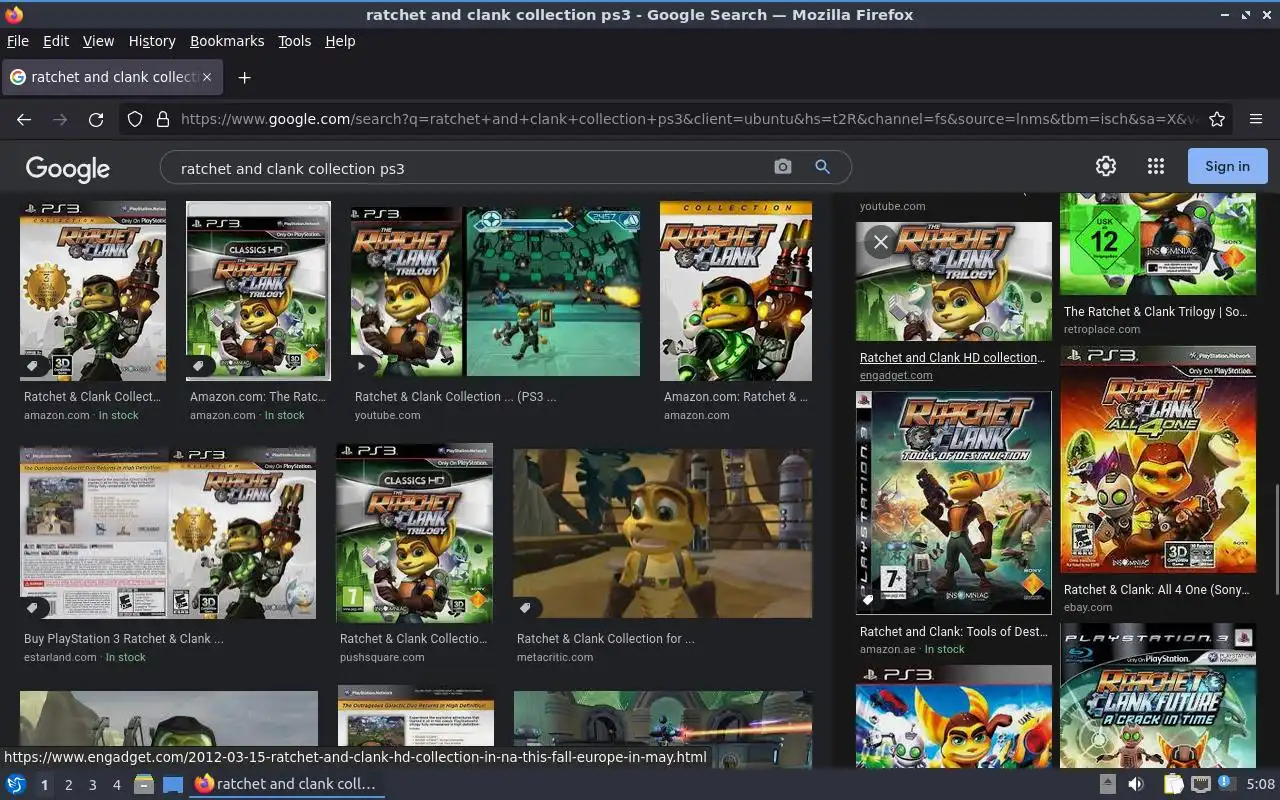This screenshot has height=800, width=1280.
Task: Open Ratchet and Clank HD collection link
Action: pyautogui.click(x=952, y=357)
